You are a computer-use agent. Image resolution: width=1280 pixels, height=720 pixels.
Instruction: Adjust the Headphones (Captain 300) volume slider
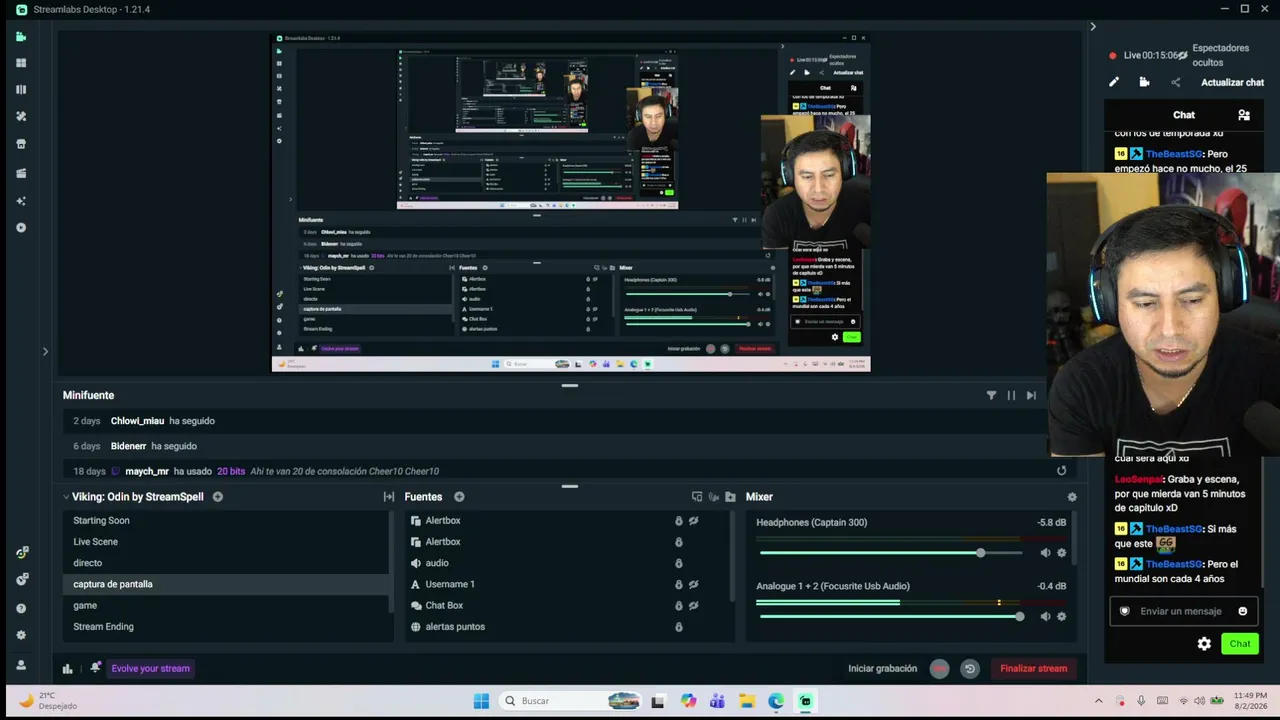coord(890,553)
